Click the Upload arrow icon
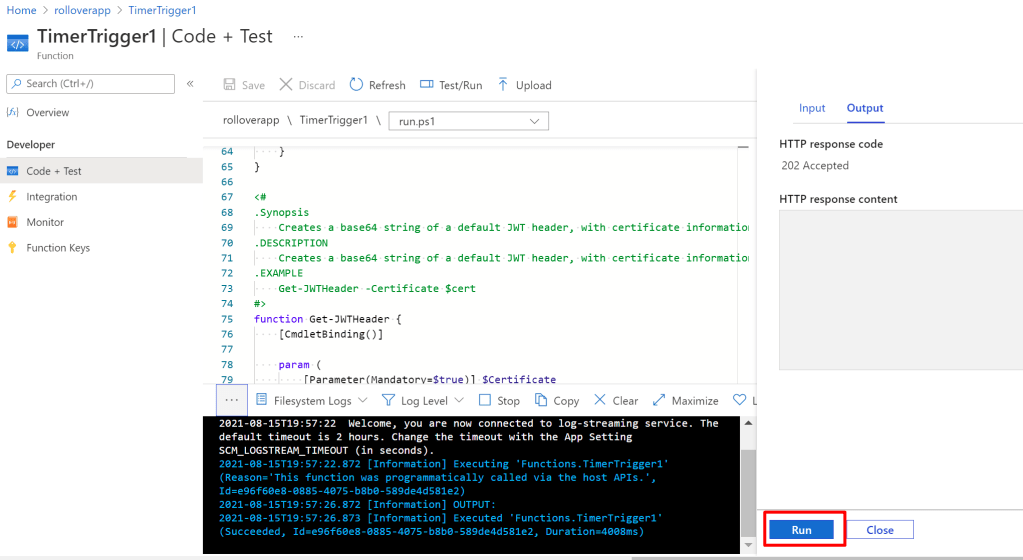1023x560 pixels. [502, 85]
